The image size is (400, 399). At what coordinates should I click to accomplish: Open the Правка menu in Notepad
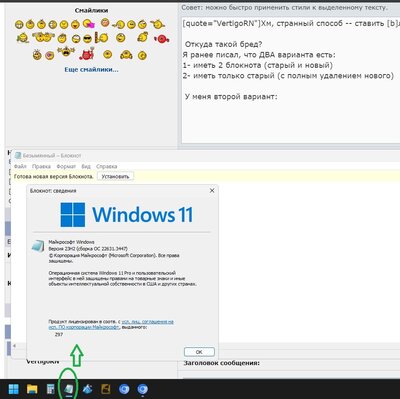click(41, 166)
